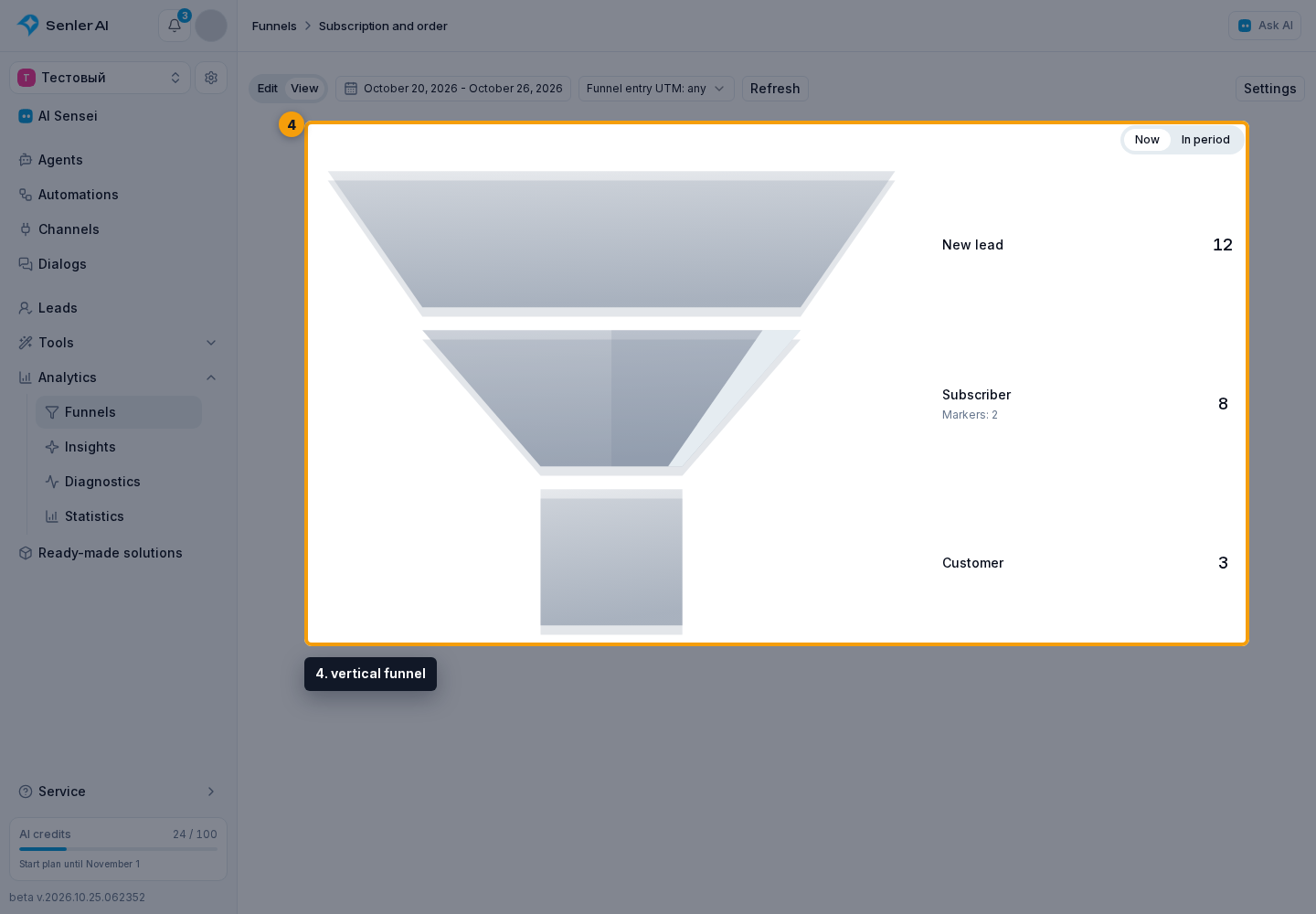Open the Leads menu item
Viewport: 1316px width, 914px height.
[x=119, y=308]
